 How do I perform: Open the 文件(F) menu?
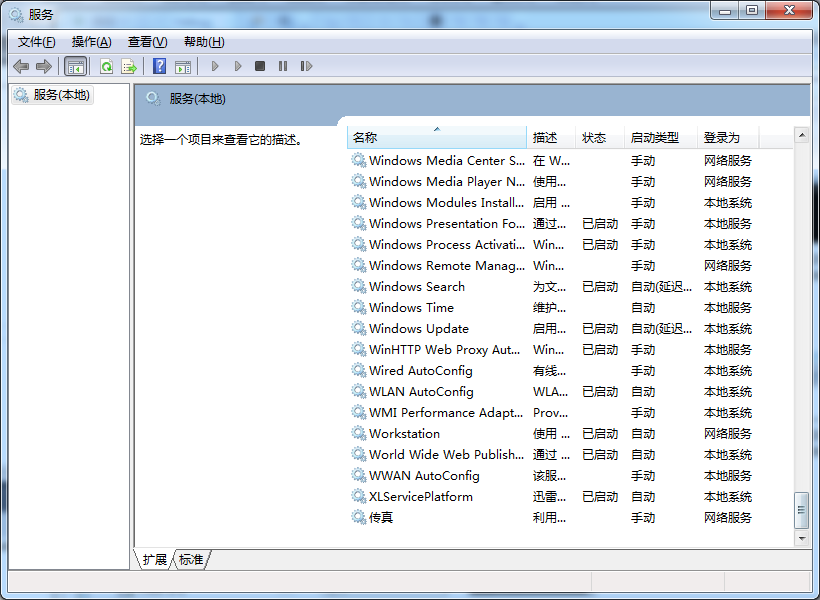37,42
